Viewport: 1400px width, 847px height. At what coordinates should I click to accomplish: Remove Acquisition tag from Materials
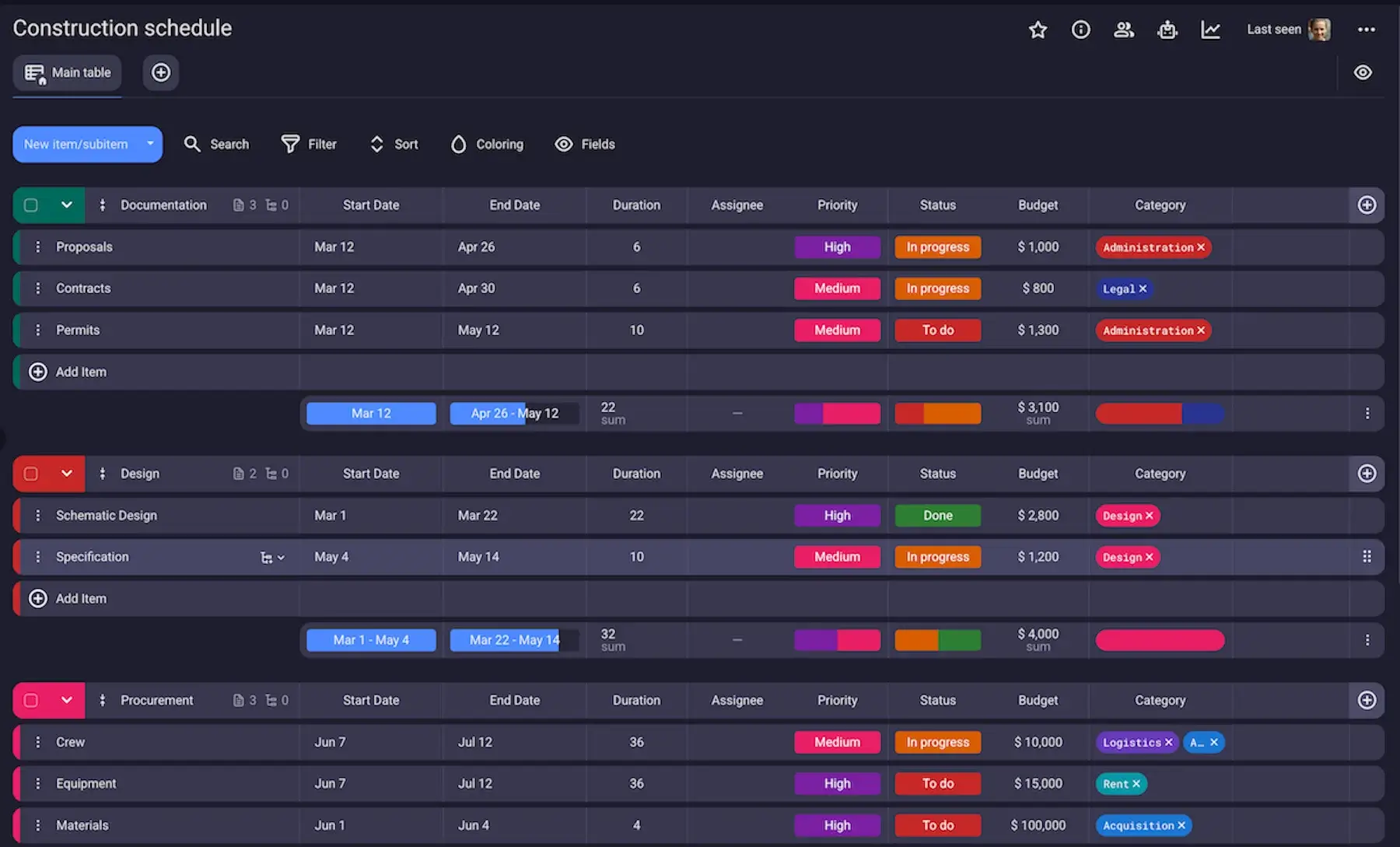coord(1181,825)
